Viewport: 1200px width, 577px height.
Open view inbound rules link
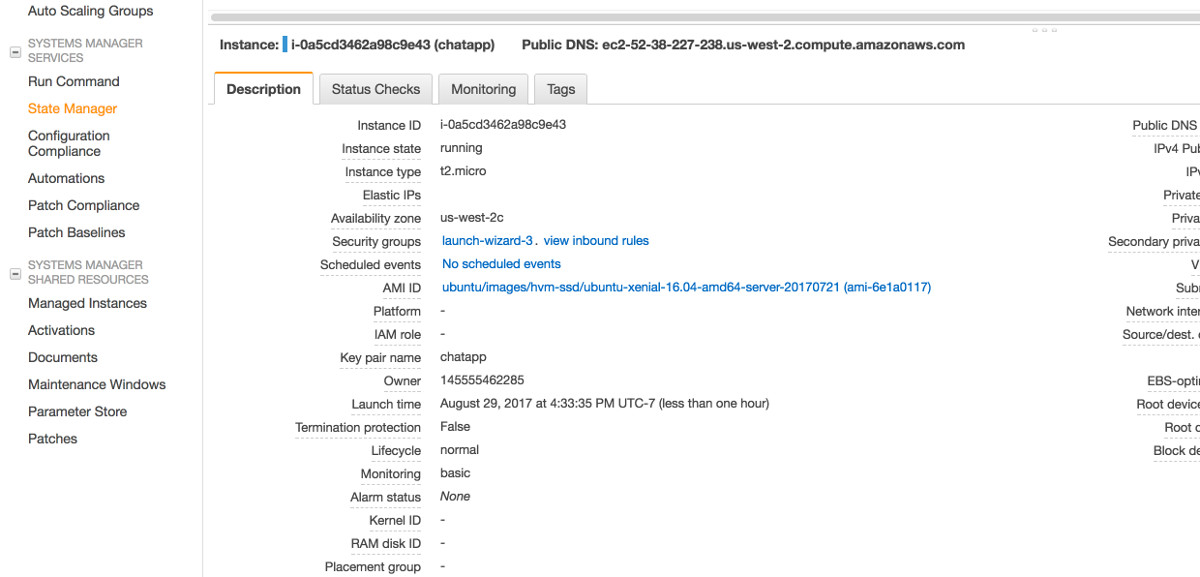pos(595,240)
